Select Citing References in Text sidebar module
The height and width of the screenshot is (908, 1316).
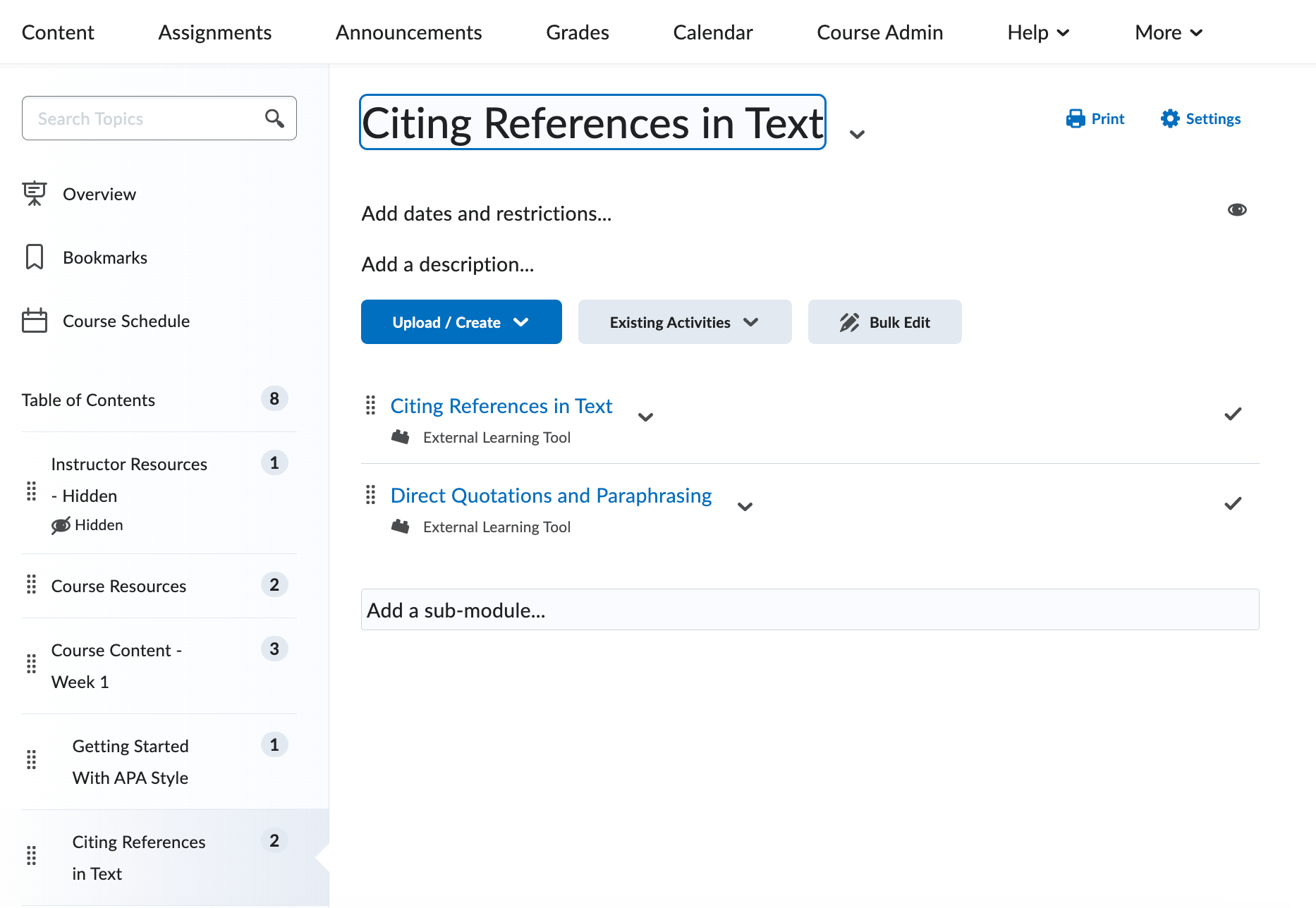click(139, 858)
